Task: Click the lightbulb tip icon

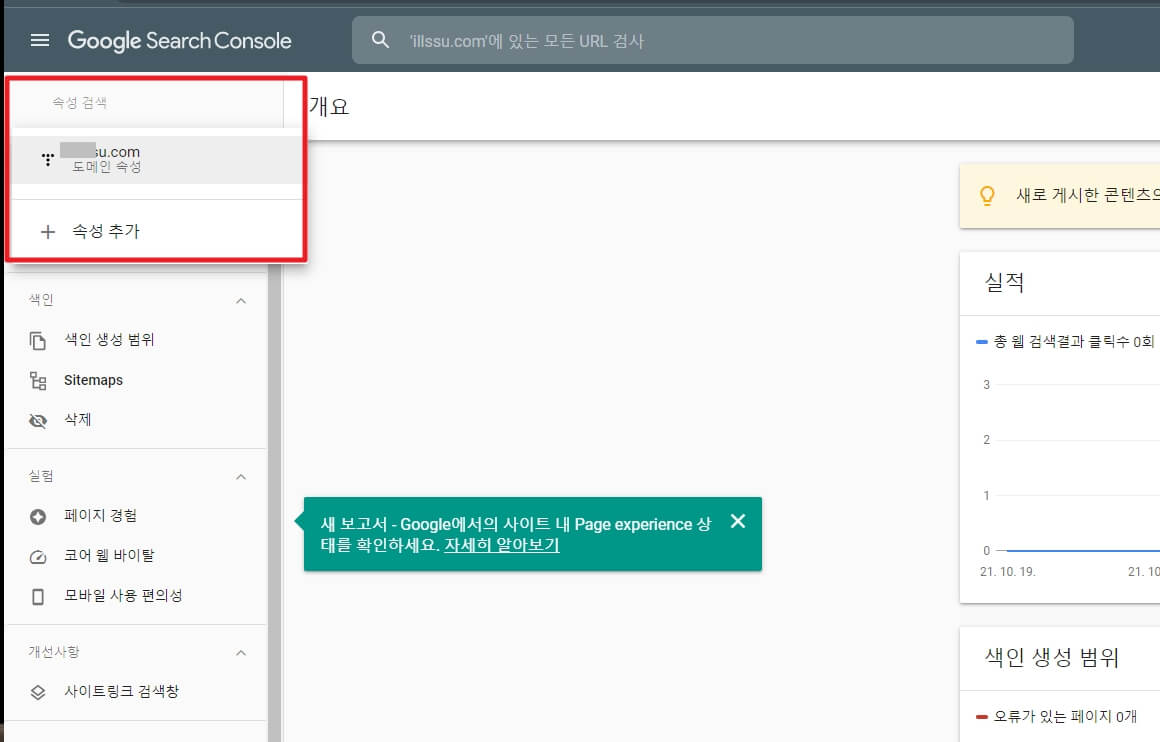Action: click(x=988, y=196)
